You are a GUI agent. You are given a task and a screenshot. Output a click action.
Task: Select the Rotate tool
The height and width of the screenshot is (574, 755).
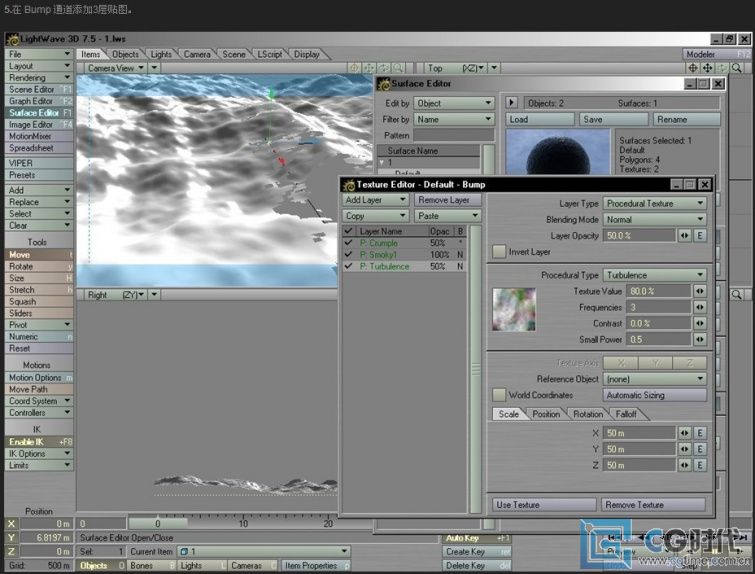click(x=39, y=266)
